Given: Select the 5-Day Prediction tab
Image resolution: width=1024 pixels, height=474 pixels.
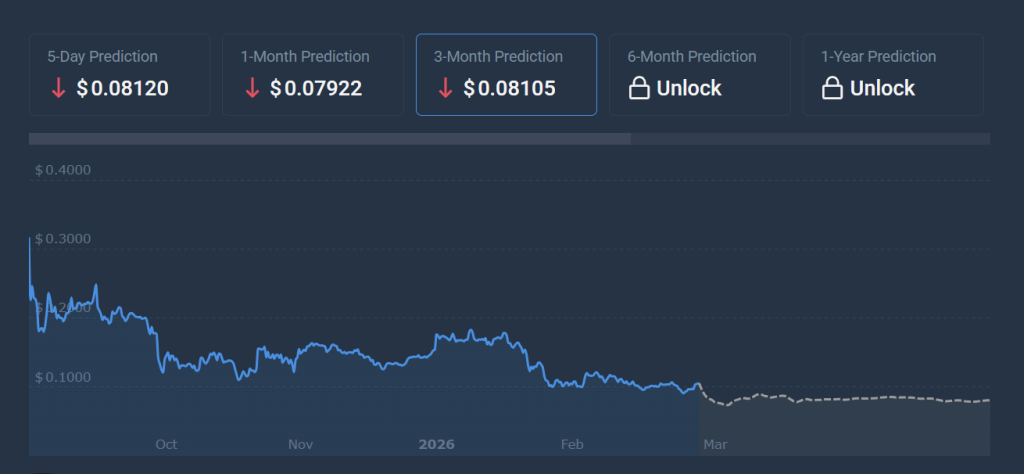Looking at the screenshot, I should (x=119, y=74).
